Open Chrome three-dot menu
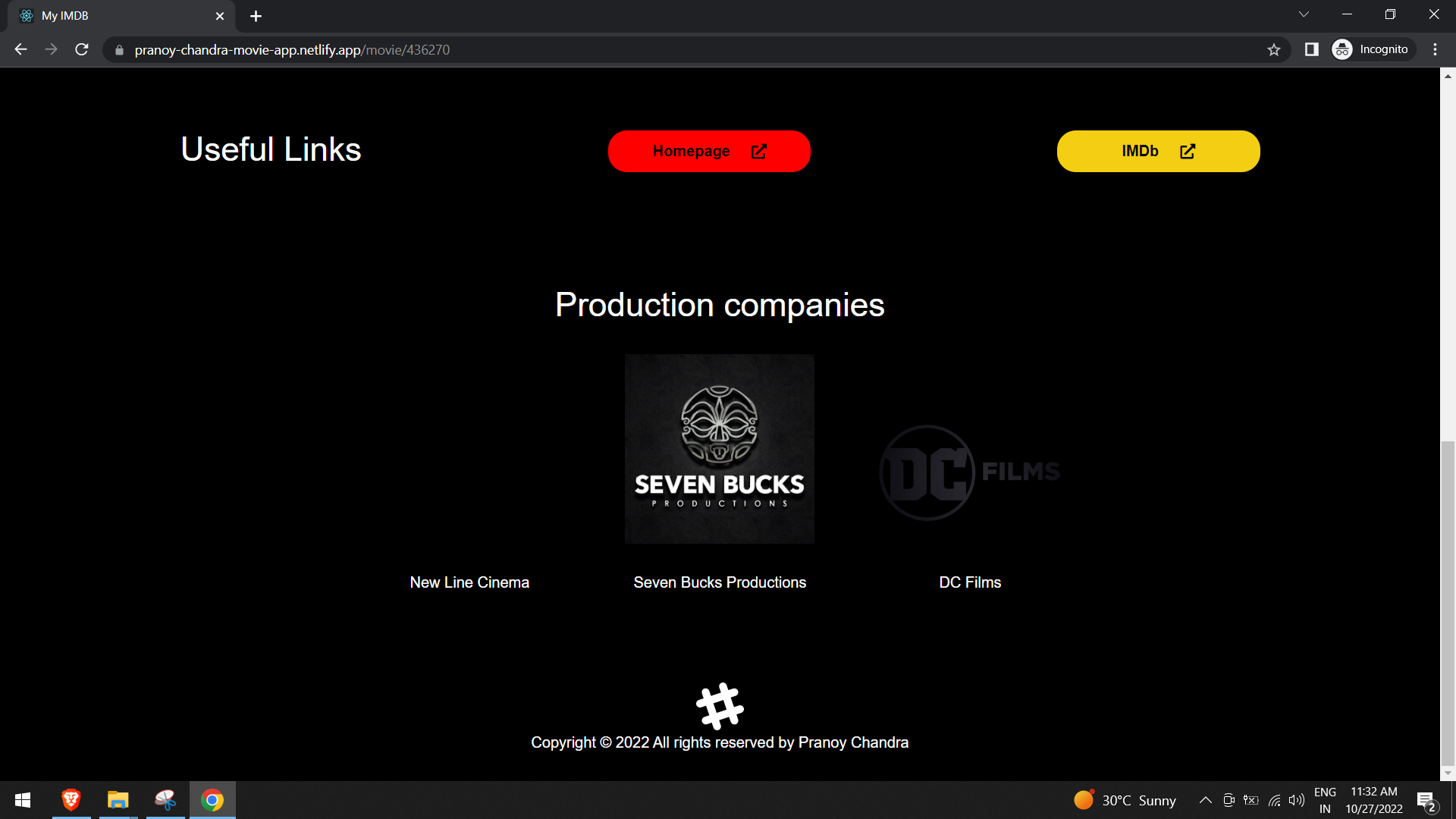 [x=1435, y=49]
